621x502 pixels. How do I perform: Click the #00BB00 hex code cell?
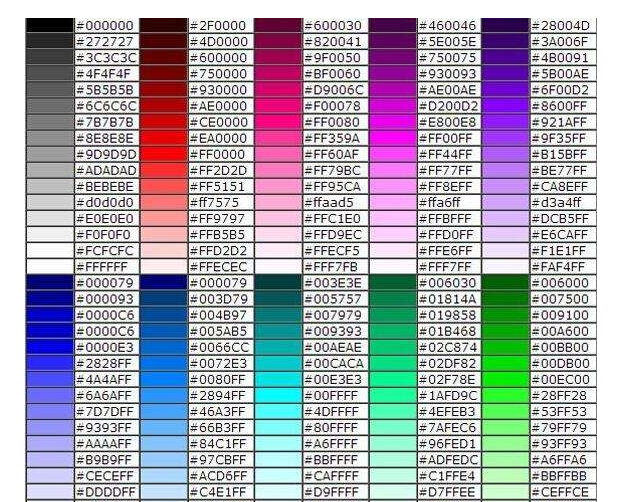(x=563, y=347)
